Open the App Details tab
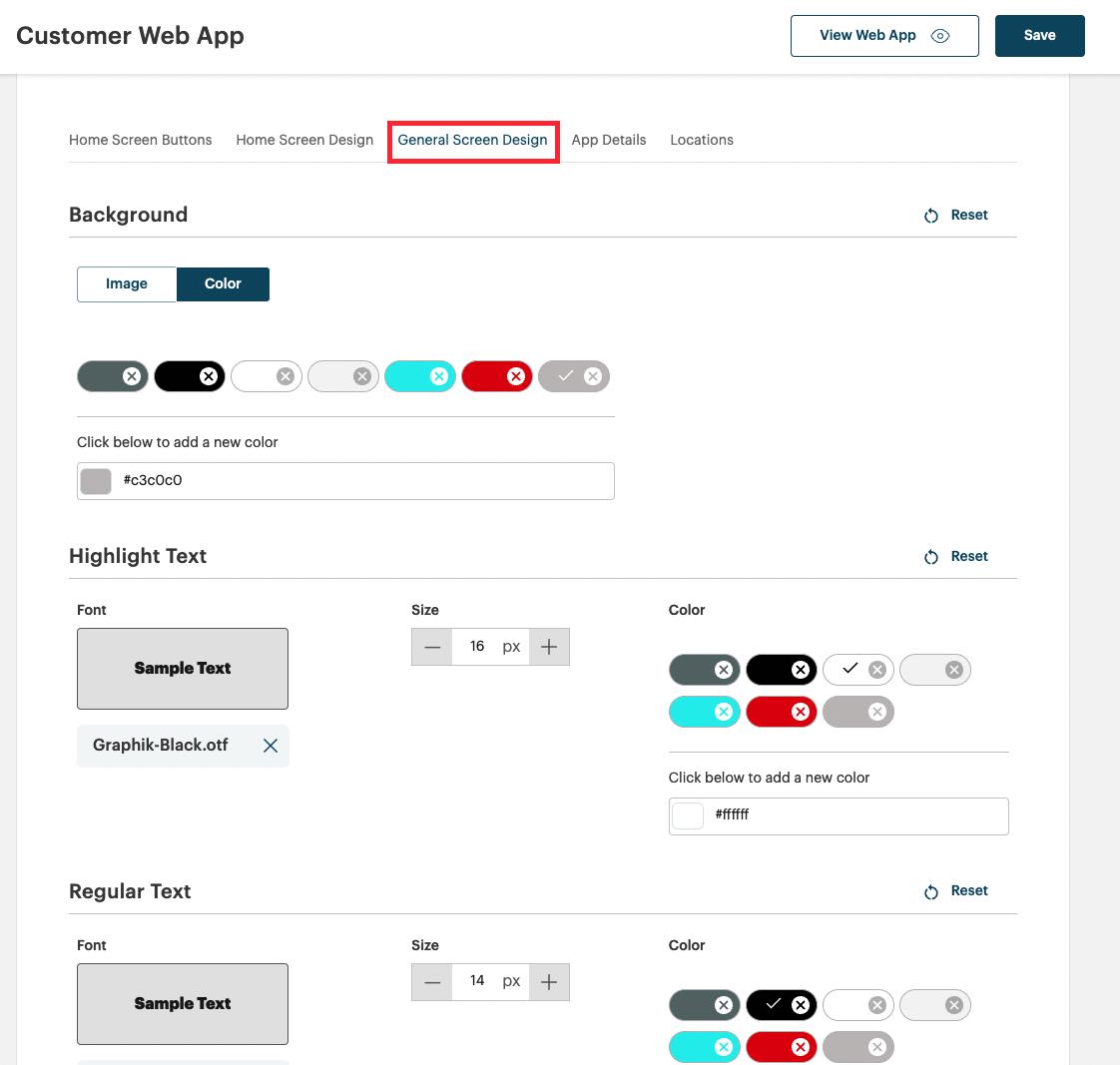 [x=609, y=140]
